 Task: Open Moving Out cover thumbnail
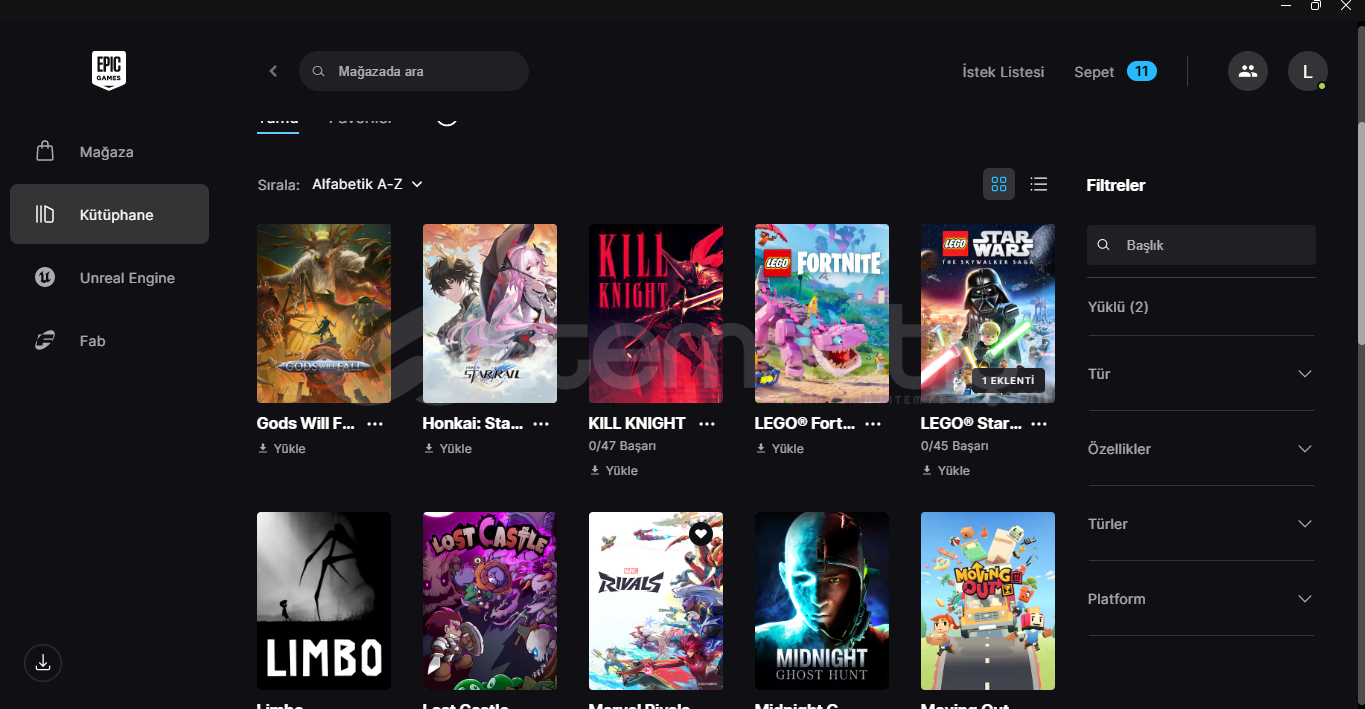coord(988,601)
